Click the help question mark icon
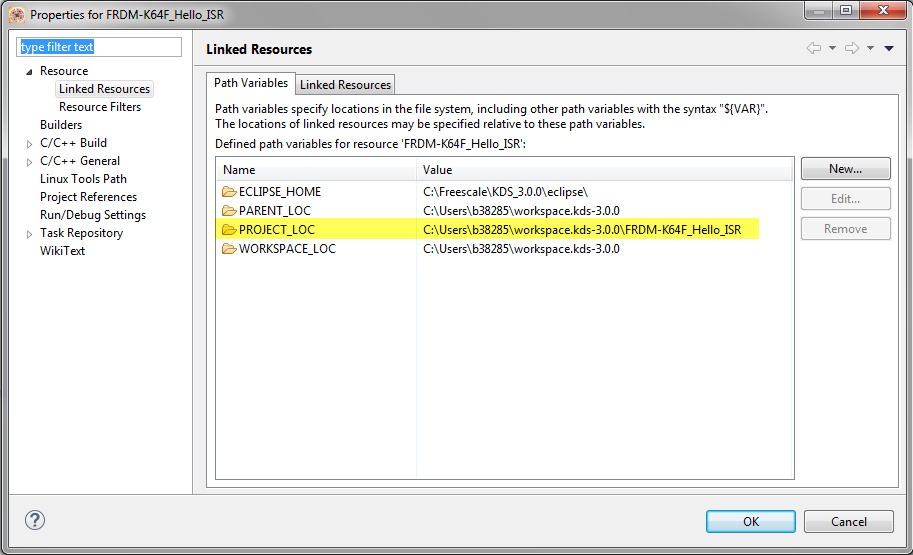Viewport: 913px width, 555px height. coord(35,520)
